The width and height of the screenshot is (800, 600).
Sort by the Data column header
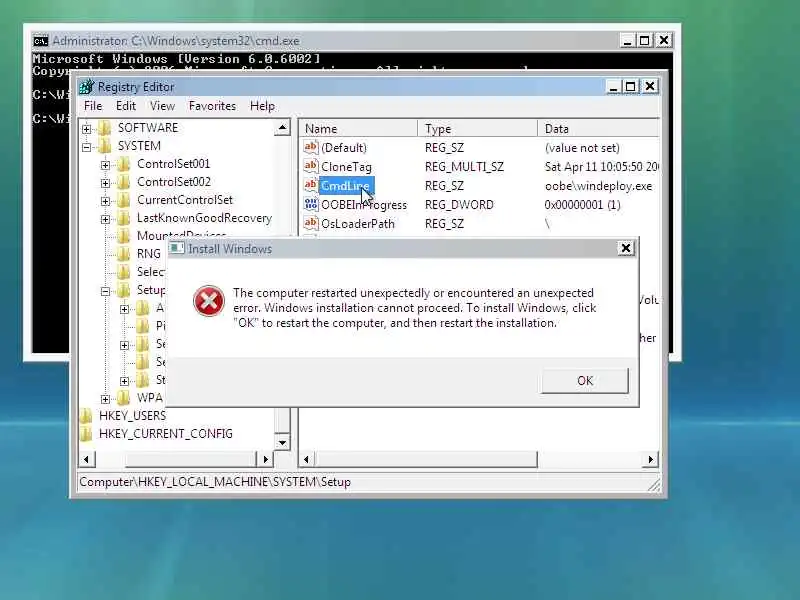(x=598, y=129)
